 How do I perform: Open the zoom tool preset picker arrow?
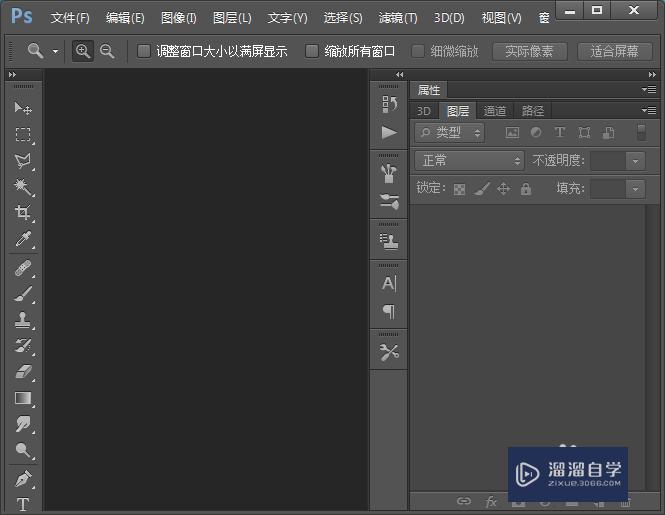click(x=56, y=51)
